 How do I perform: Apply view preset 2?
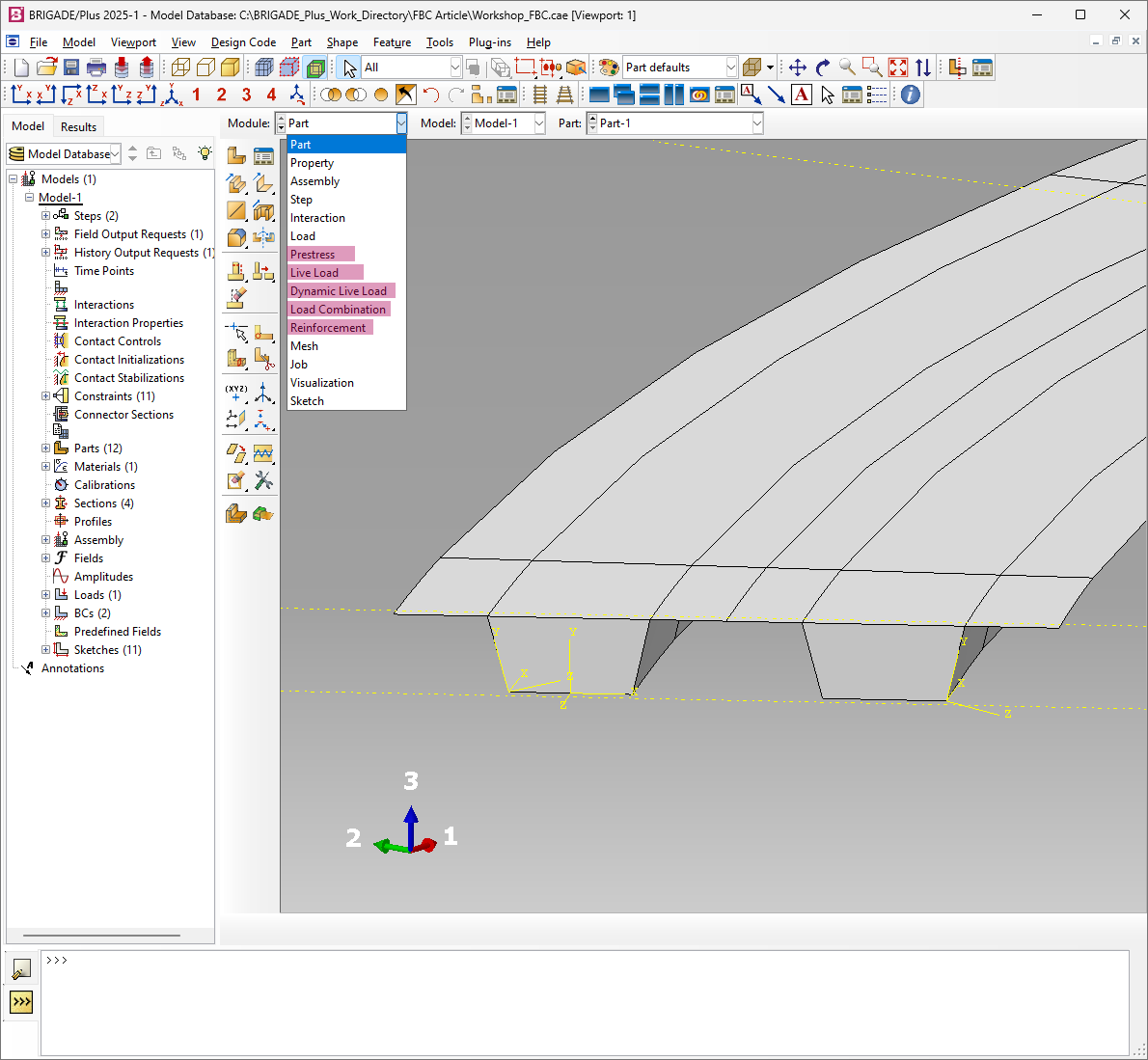(x=221, y=94)
